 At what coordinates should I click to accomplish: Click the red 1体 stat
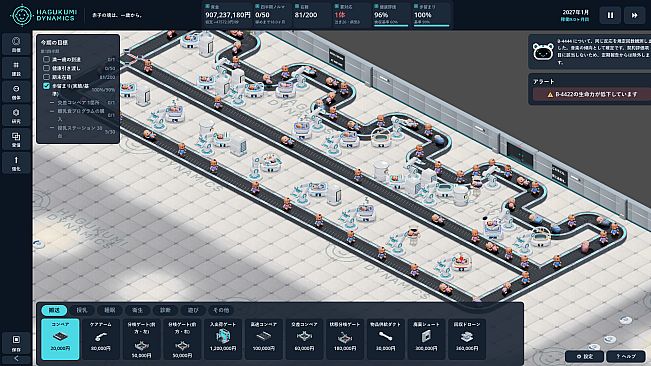click(x=340, y=15)
